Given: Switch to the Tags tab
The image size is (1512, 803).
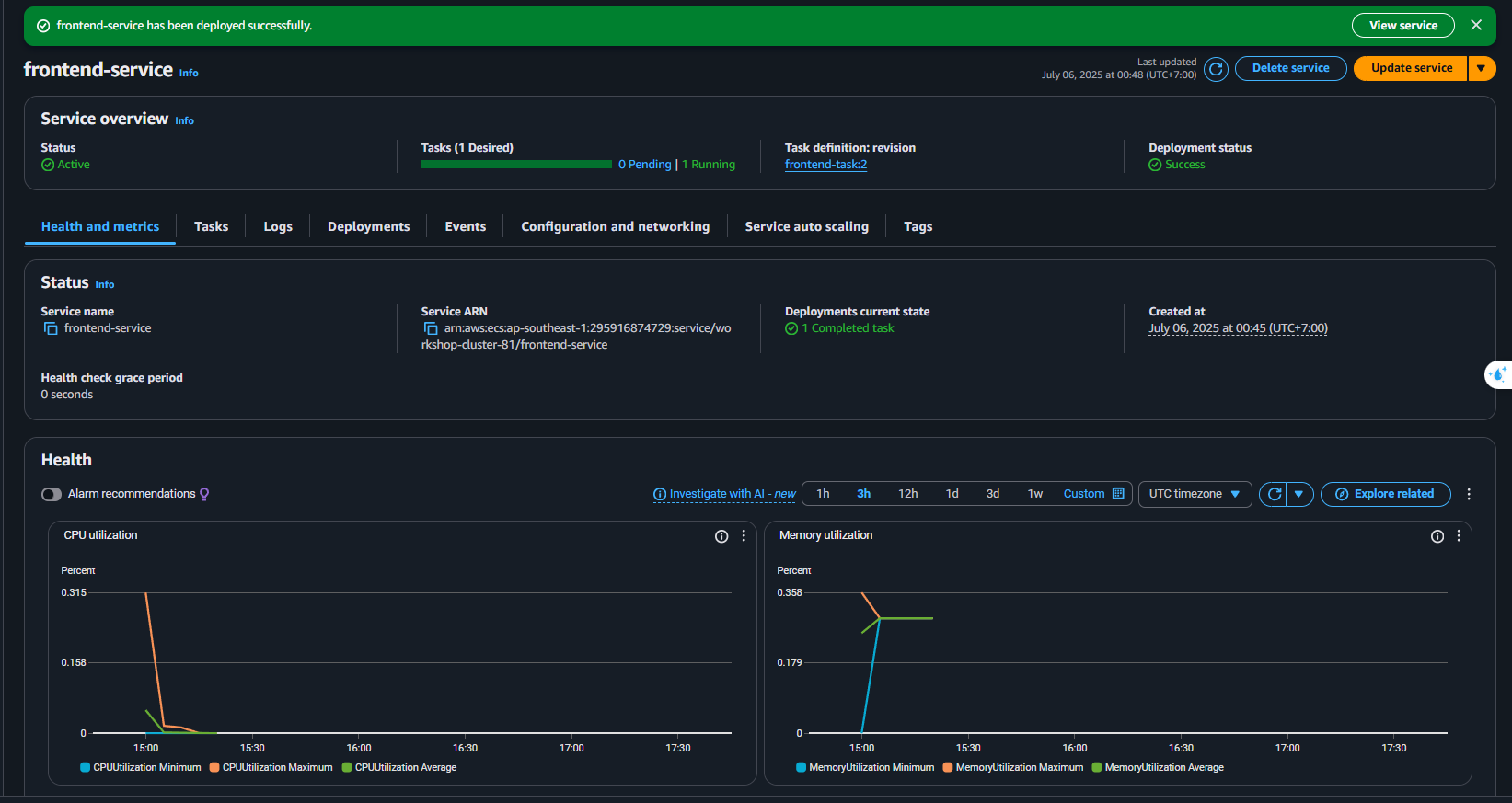Looking at the screenshot, I should point(918,226).
